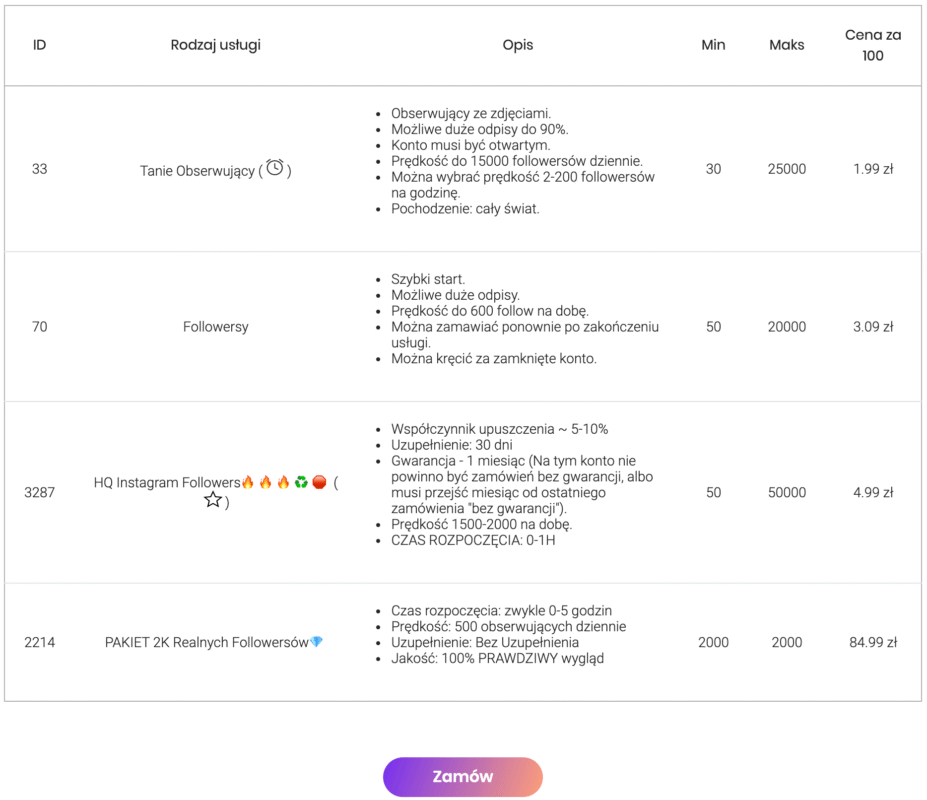The height and width of the screenshot is (800, 927).
Task: Click the ID column header
Action: click(40, 45)
